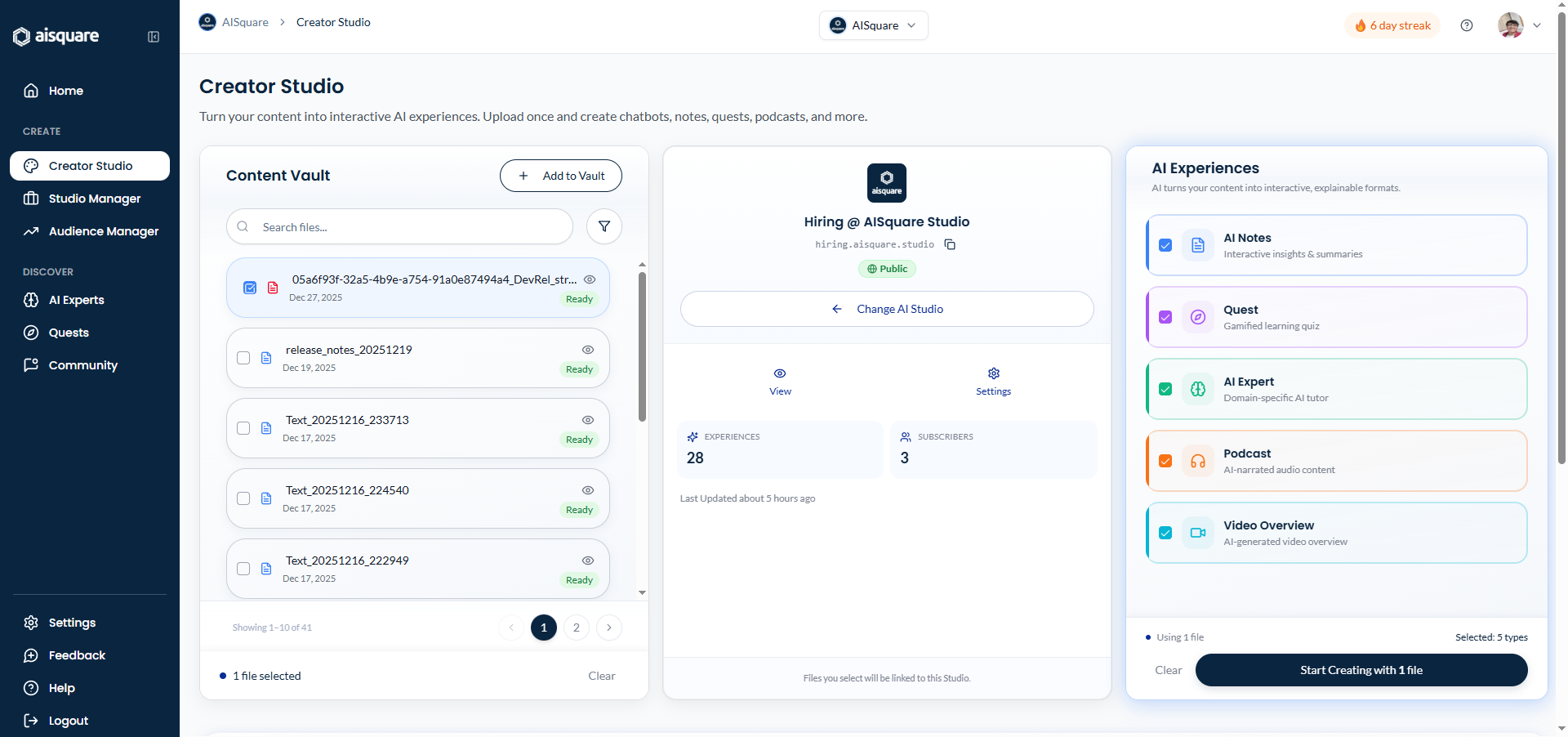Open Audience Manager
Image resolution: width=1568 pixels, height=737 pixels.
click(x=102, y=231)
